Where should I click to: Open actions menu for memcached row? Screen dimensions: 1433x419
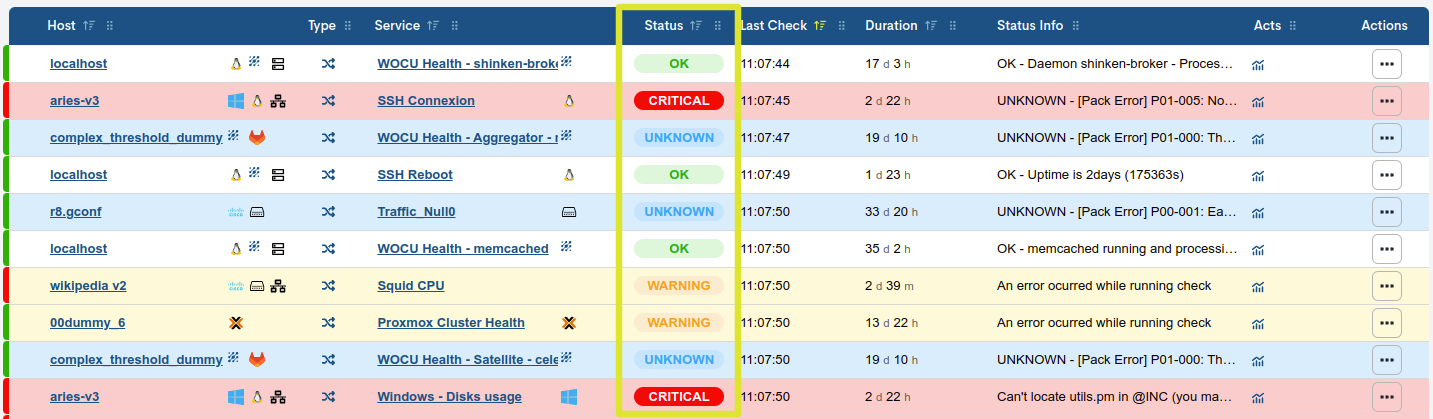(1386, 248)
